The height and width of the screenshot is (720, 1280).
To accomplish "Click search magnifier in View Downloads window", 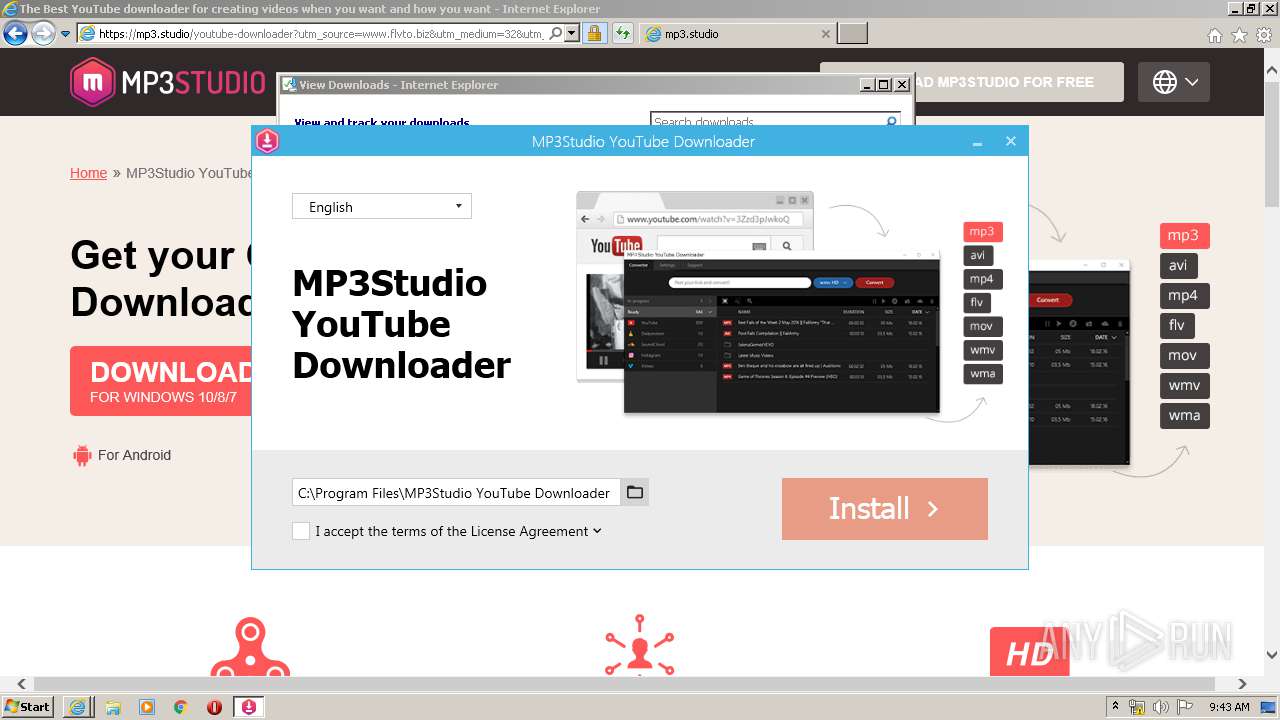I will pos(891,121).
